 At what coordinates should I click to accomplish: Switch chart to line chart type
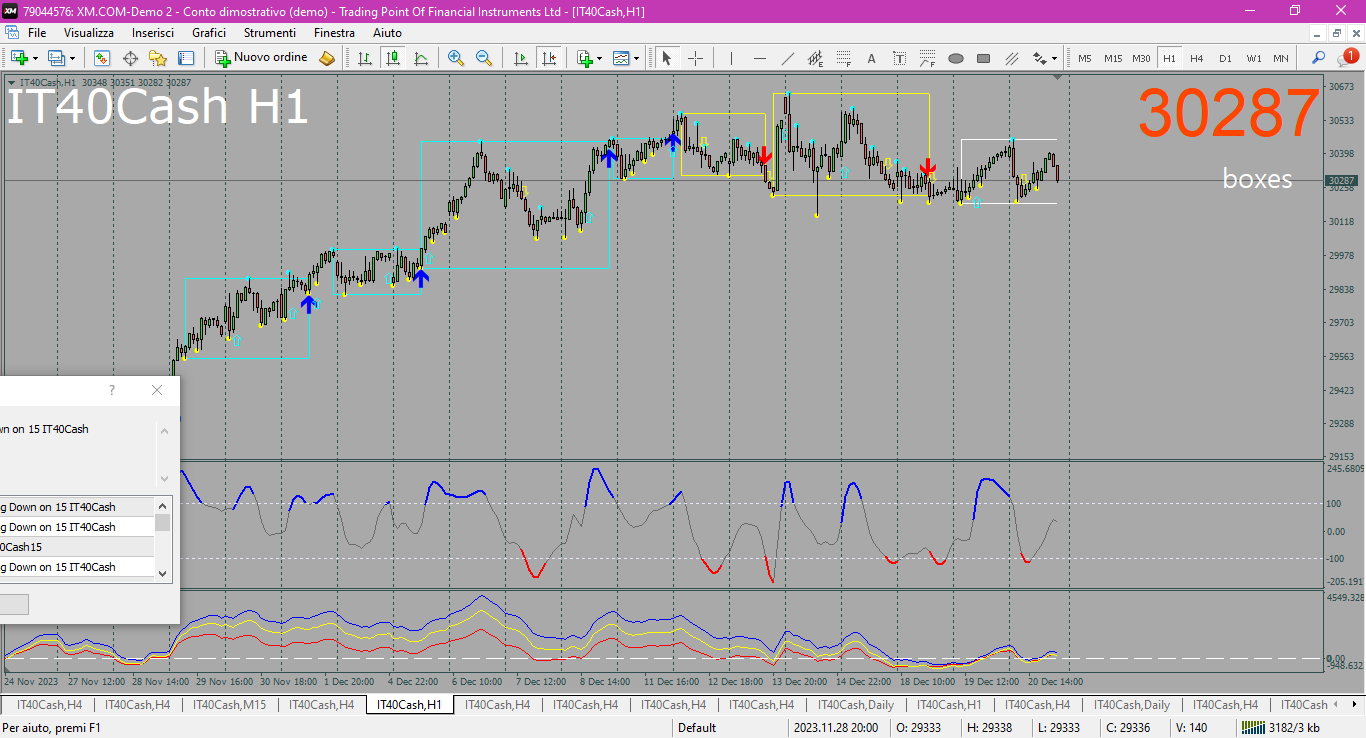coord(421,58)
